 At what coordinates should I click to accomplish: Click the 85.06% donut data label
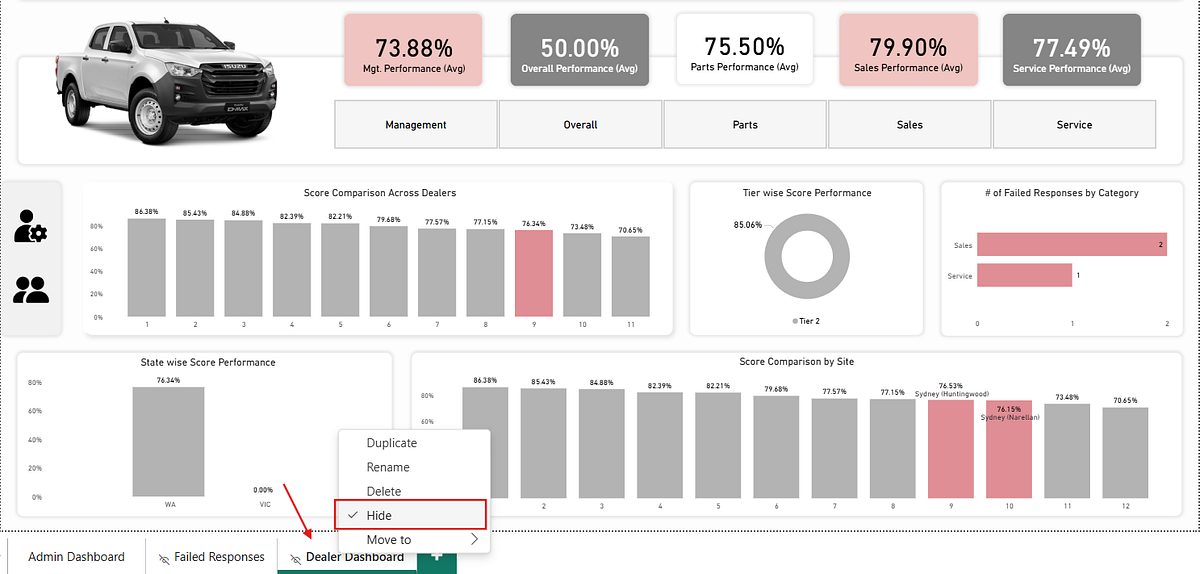click(747, 225)
